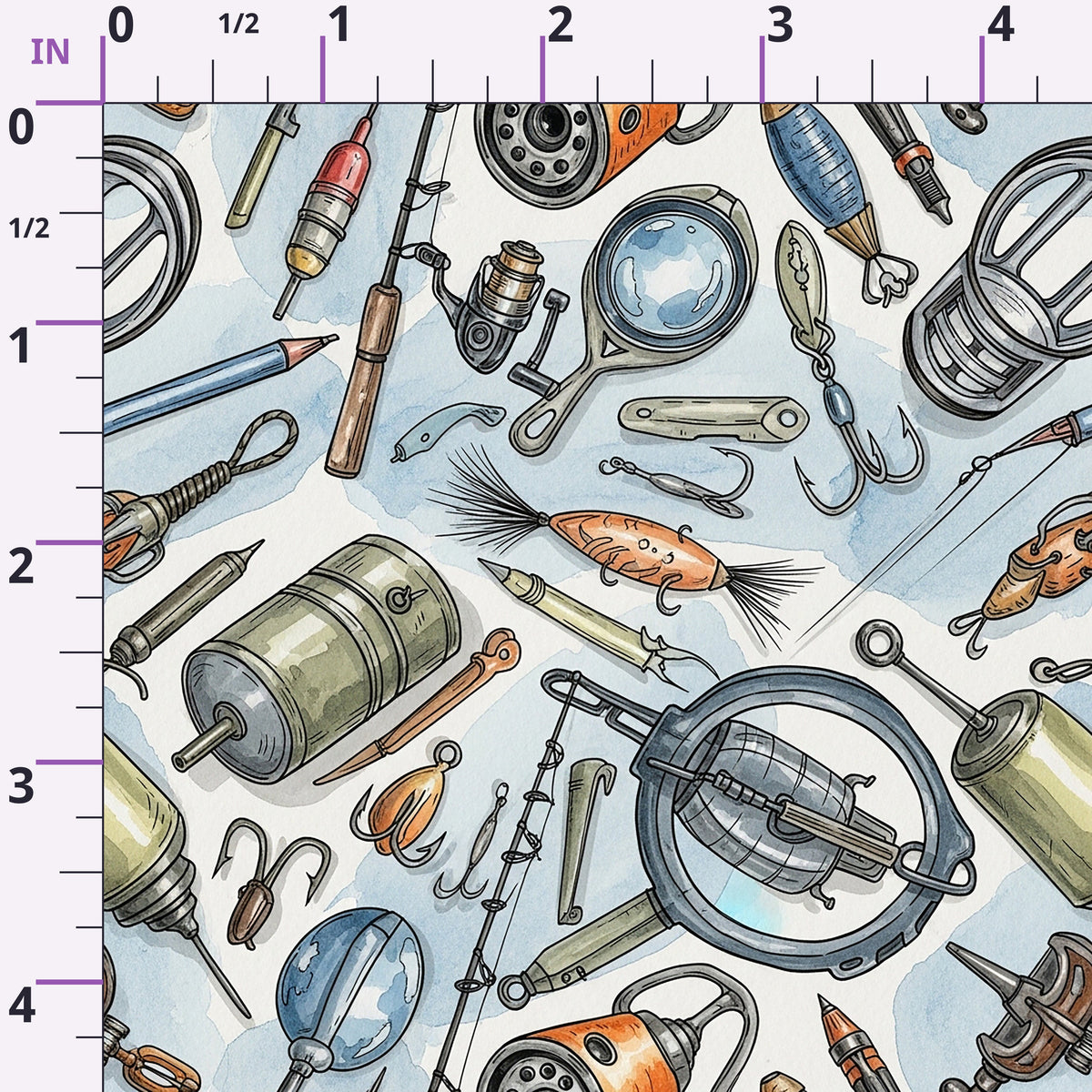The image size is (1092, 1092).
Task: Click the 1/2 label on top ruler
Action: [x=239, y=25]
